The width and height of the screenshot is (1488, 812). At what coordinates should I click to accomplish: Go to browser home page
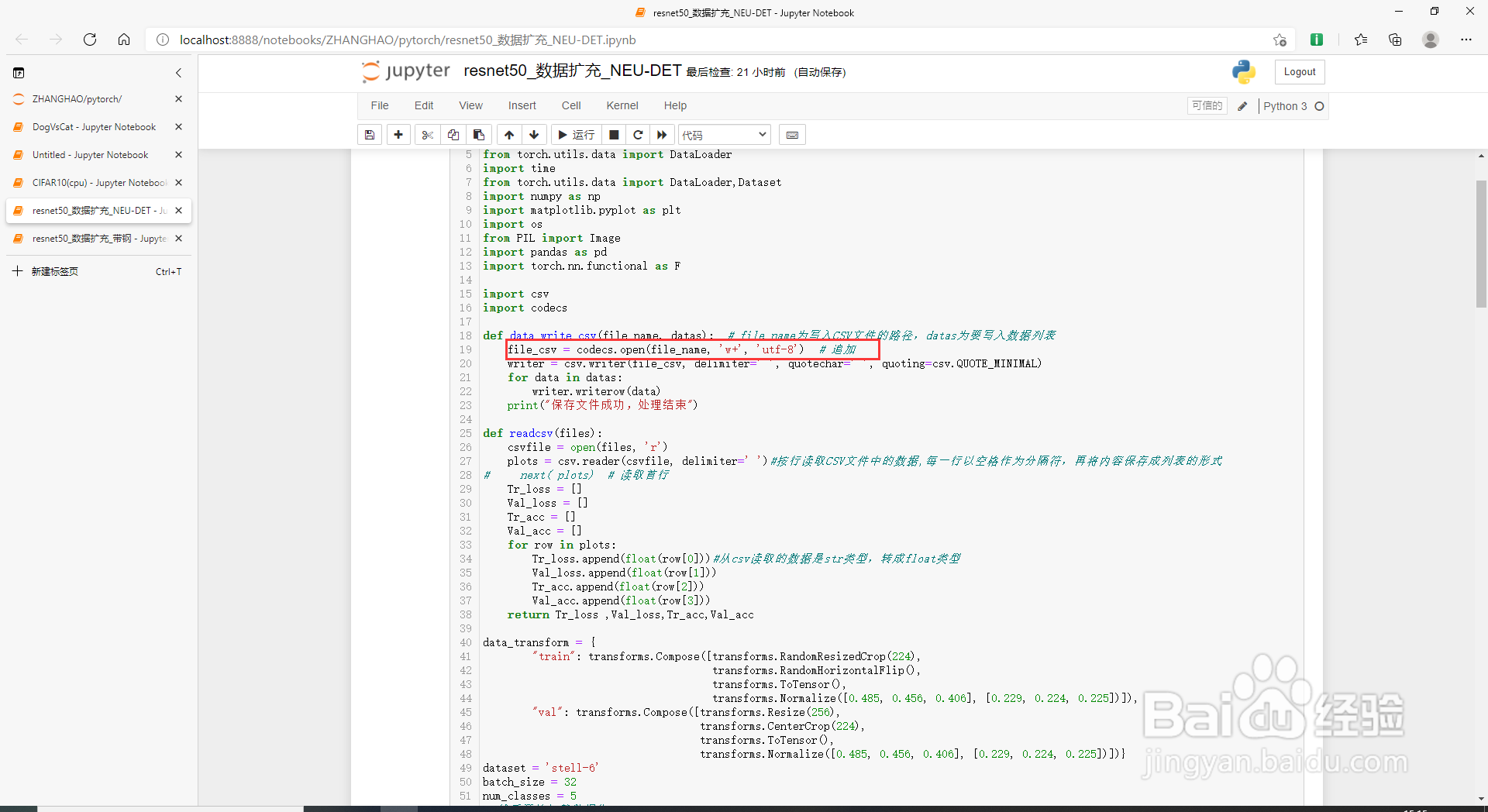pos(124,40)
